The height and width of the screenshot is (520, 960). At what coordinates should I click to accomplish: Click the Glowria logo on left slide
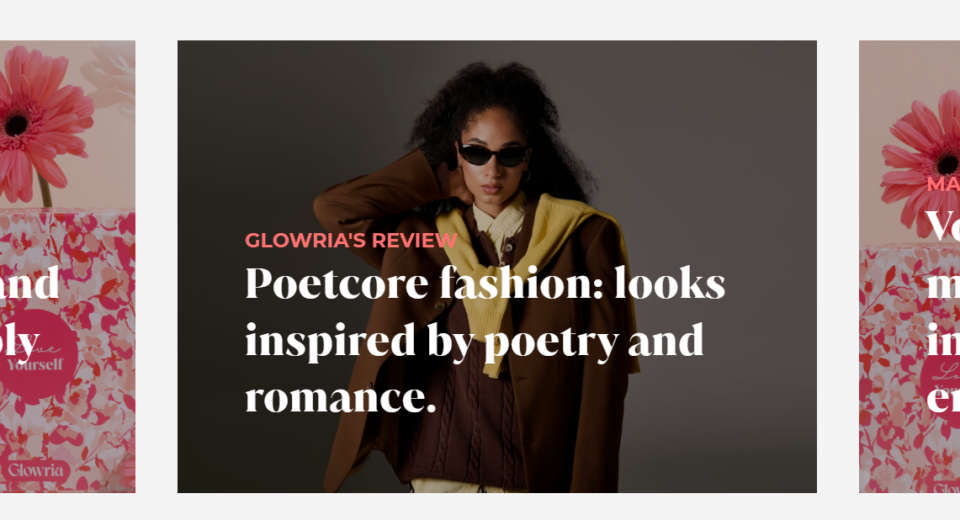click(36, 470)
